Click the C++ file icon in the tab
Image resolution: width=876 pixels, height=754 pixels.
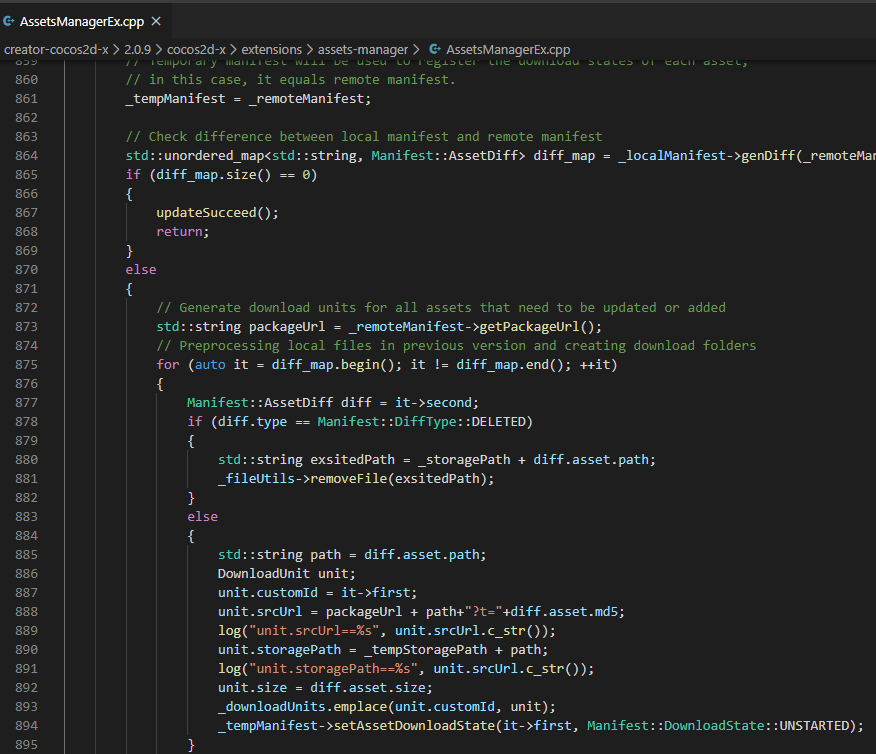[x=8, y=21]
